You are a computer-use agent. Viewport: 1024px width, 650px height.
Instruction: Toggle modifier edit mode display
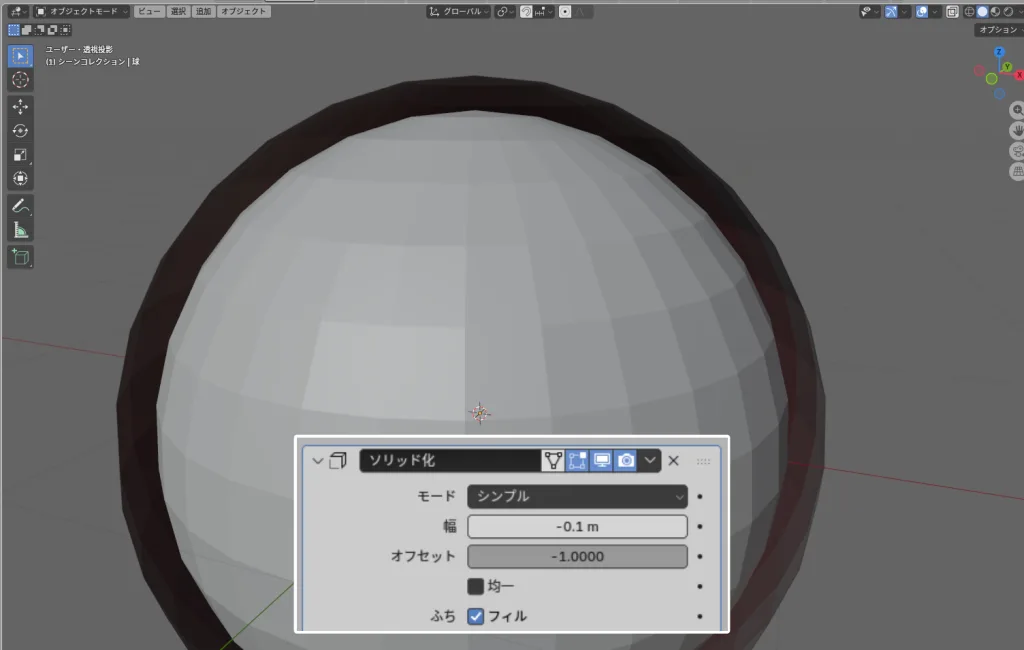pyautogui.click(x=577, y=461)
